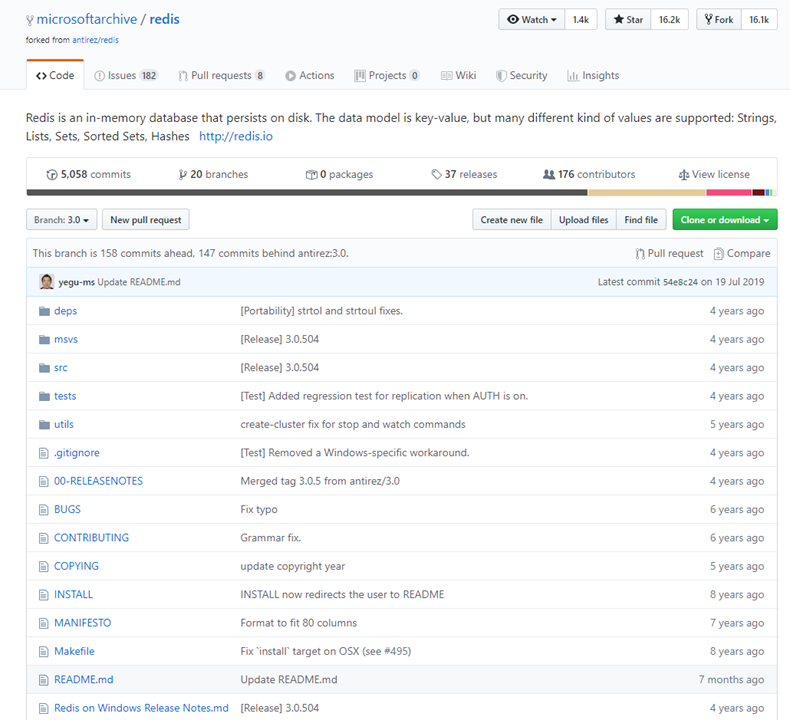Open the redis repository name link
This screenshot has width=790, height=720.
point(164,19)
